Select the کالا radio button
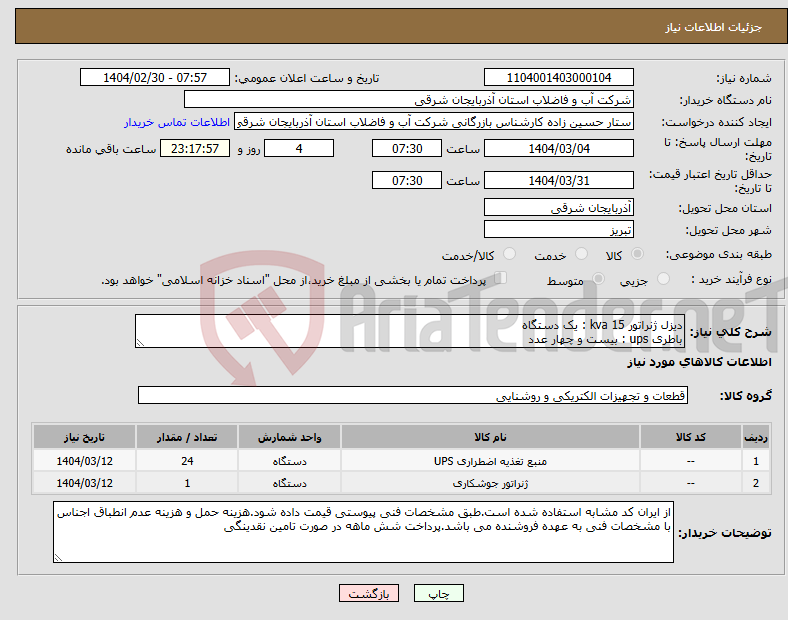The image size is (788, 620). (637, 254)
